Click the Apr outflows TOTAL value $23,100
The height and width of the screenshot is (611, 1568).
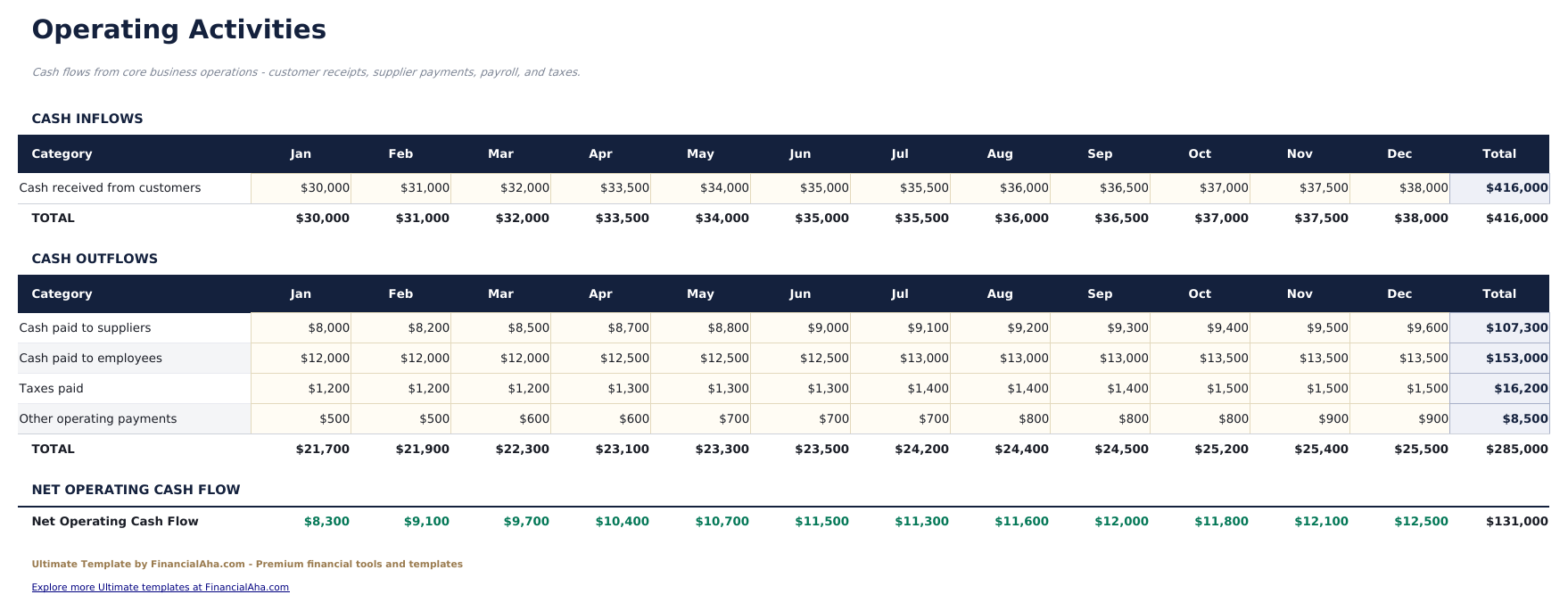(623, 450)
